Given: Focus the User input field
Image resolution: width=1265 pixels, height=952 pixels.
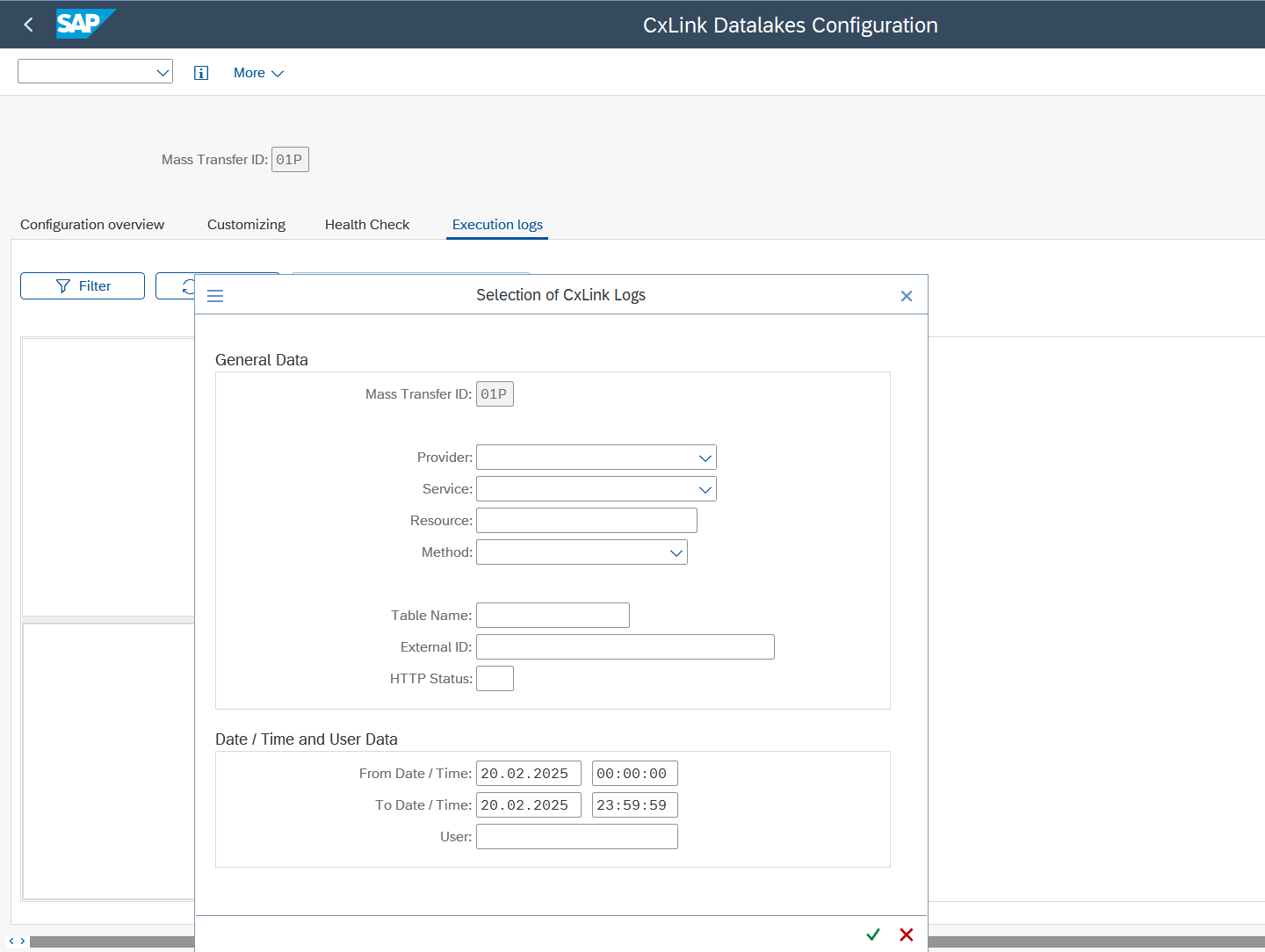Looking at the screenshot, I should 577,837.
